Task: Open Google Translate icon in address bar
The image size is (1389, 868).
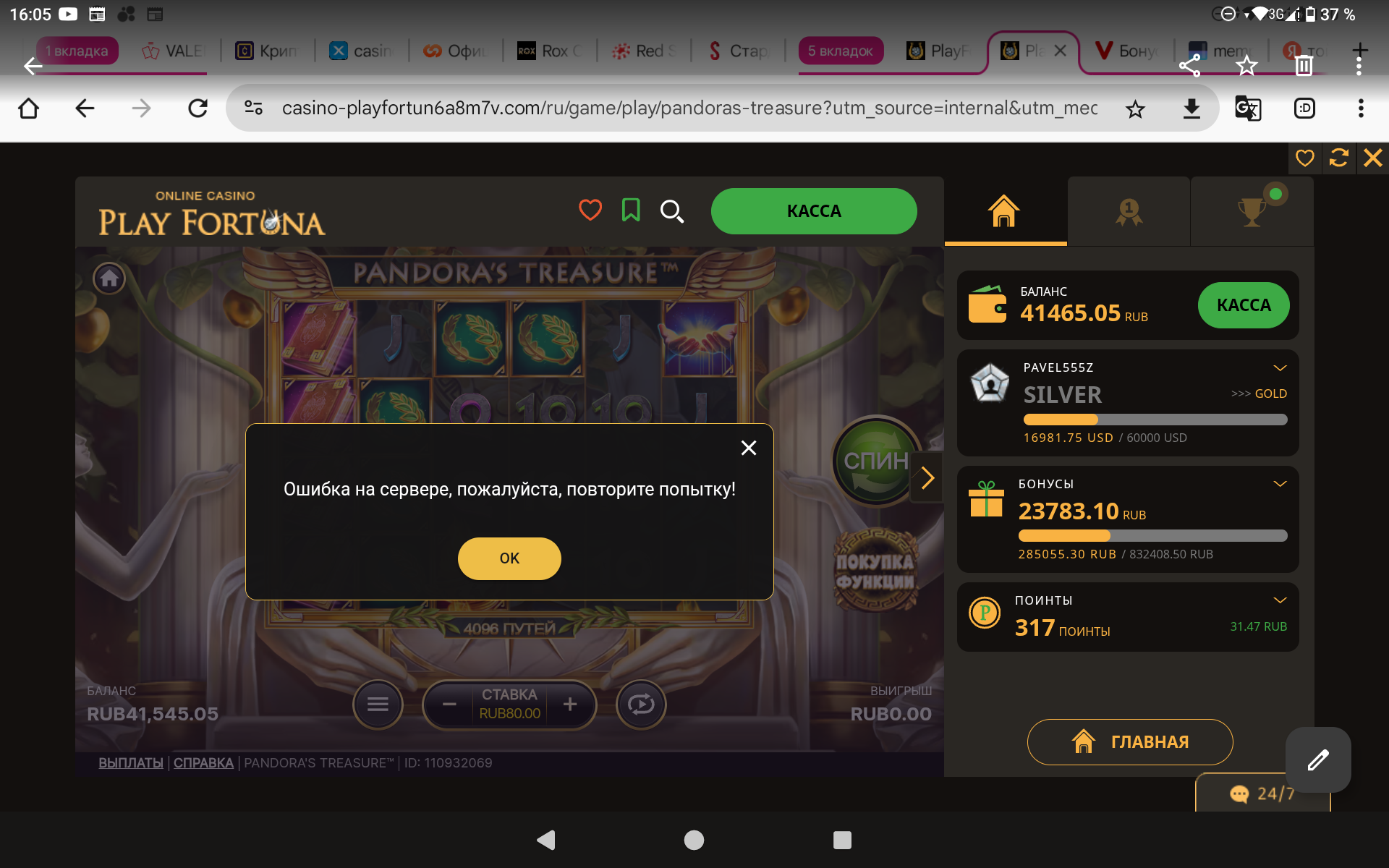Action: [1247, 109]
